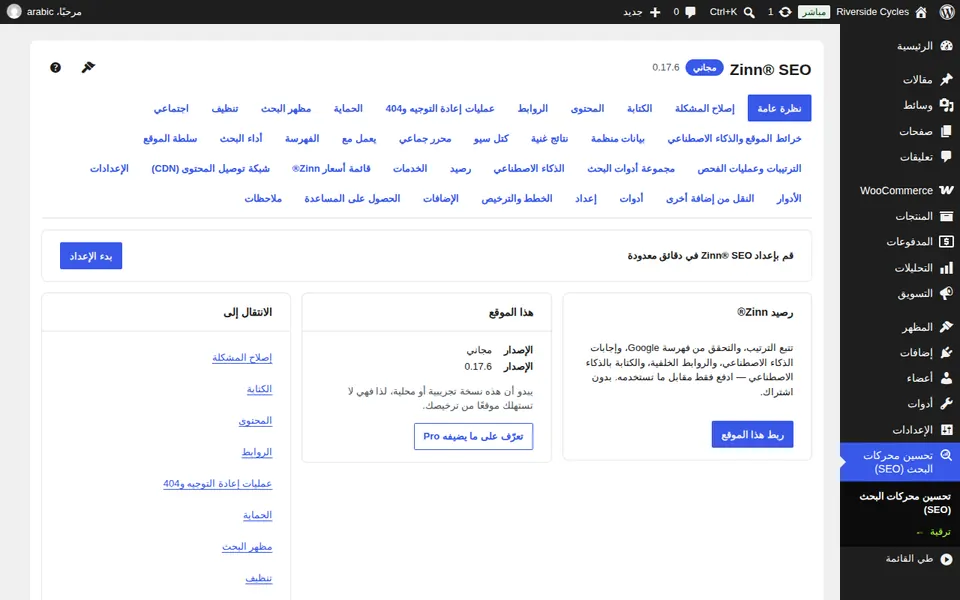Follow the مظهر البحث jump link
Viewport: 960px width, 600px height.
click(x=247, y=547)
